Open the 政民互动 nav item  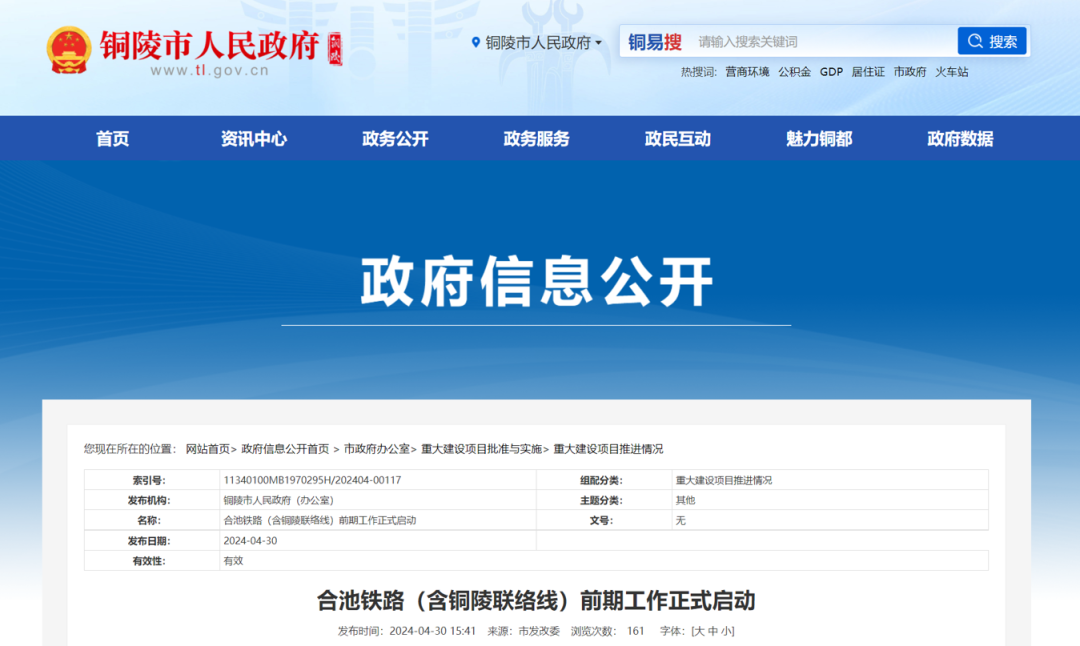point(677,138)
